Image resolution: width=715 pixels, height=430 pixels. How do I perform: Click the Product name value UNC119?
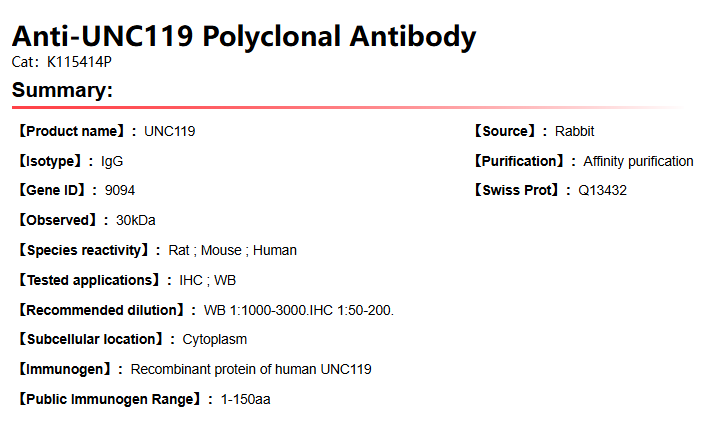[170, 131]
